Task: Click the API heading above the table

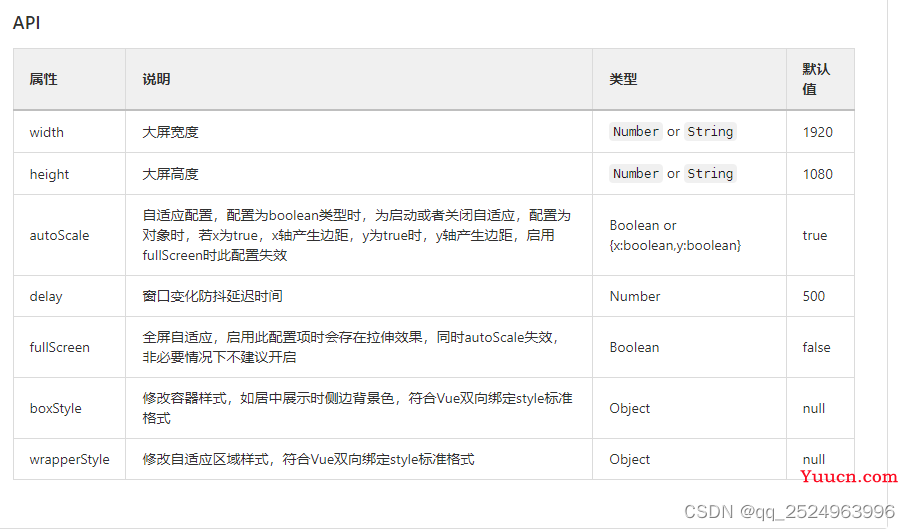Action: [27, 22]
